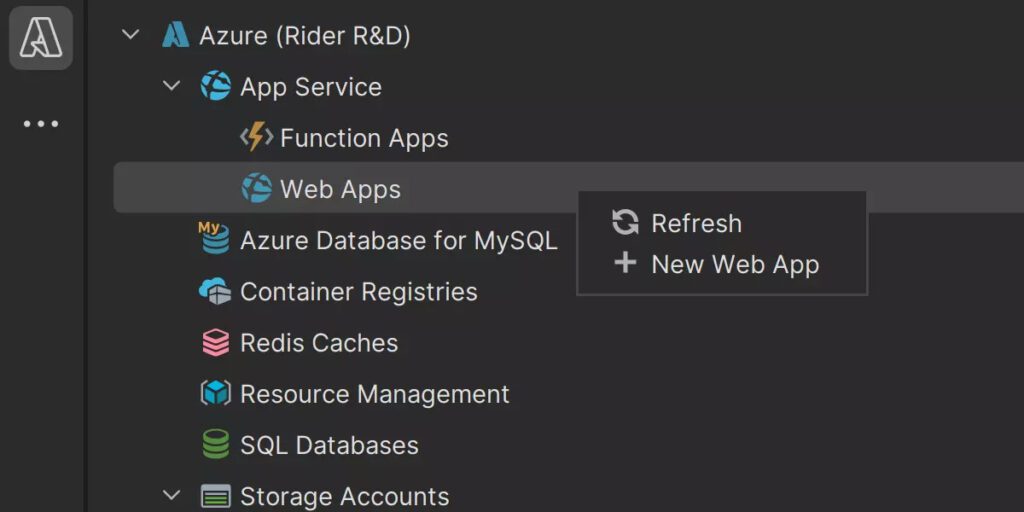Open the three-dots more tool windows icon
Image resolution: width=1024 pixels, height=512 pixels.
tap(40, 123)
